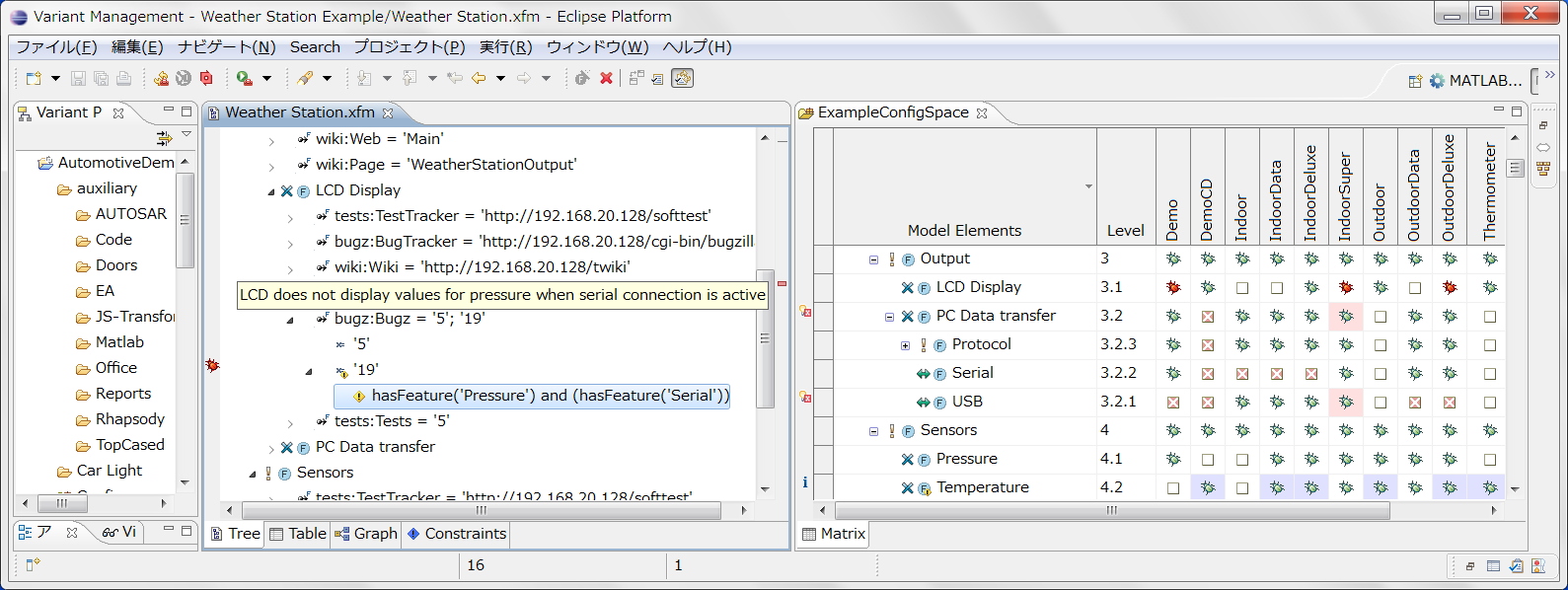Expand the PC Data transfer tree node
This screenshot has width=1568, height=590.
click(x=271, y=448)
